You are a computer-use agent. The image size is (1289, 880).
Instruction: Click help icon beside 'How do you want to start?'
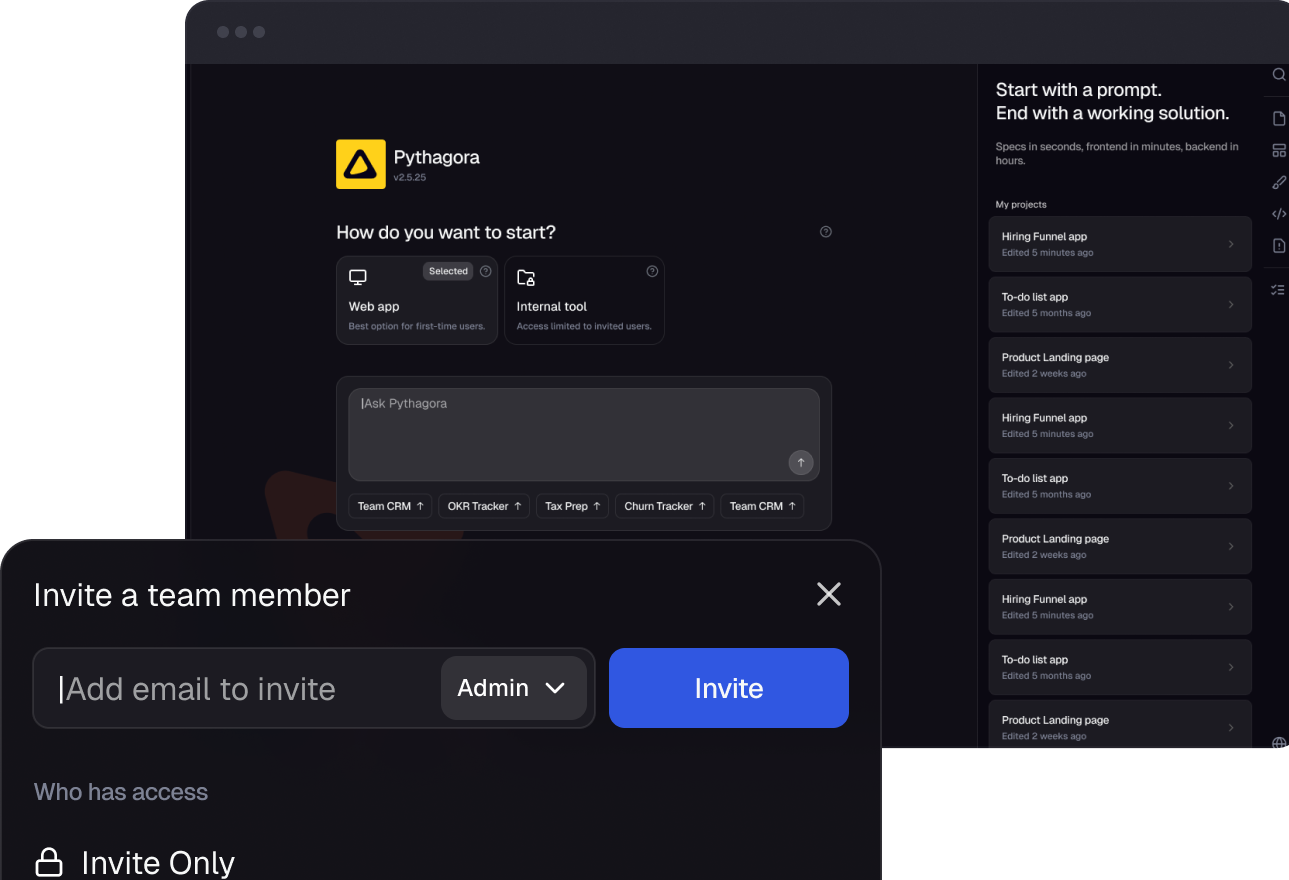tap(826, 232)
